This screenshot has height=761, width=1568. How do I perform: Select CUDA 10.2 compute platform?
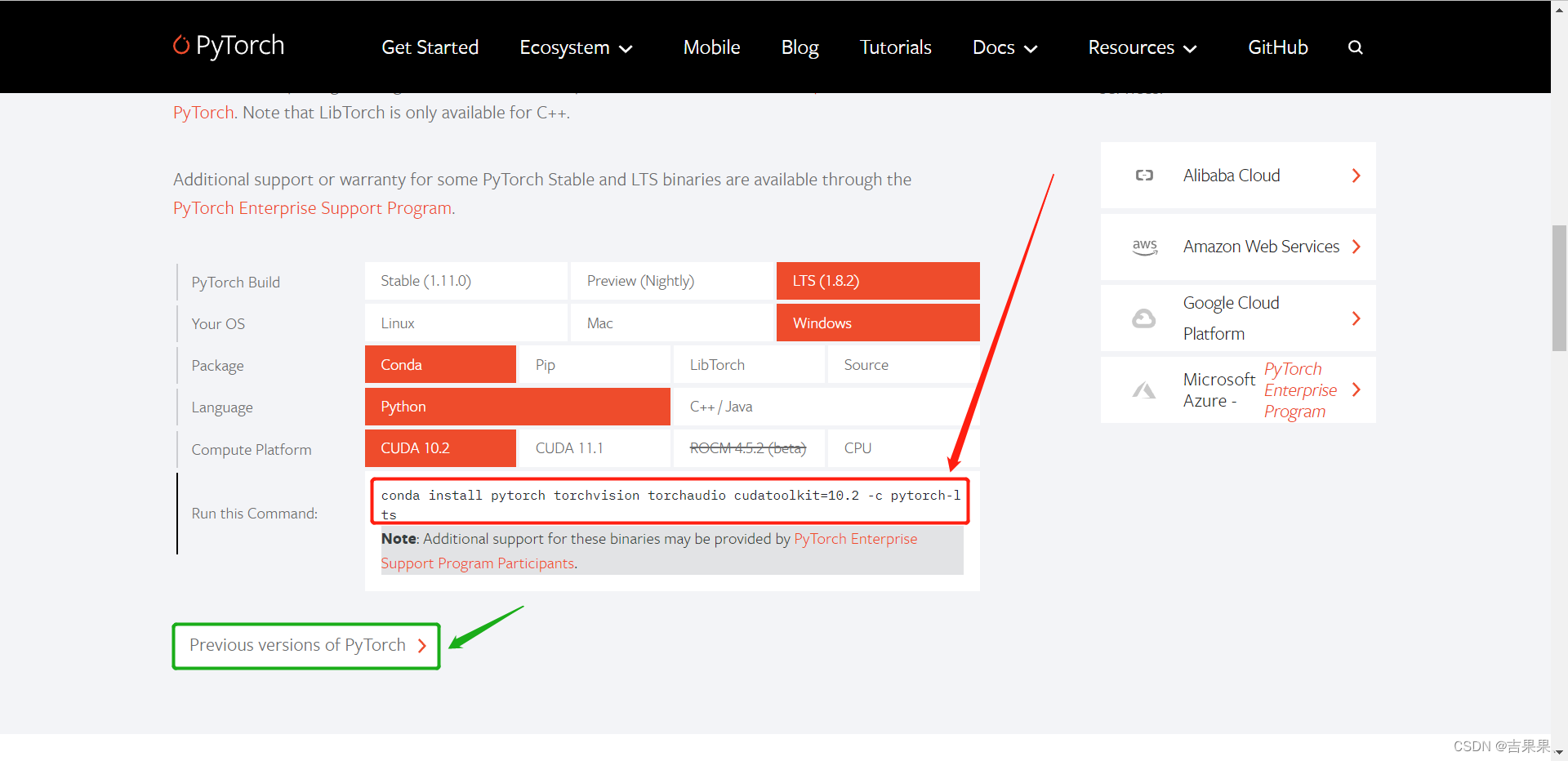[x=440, y=448]
